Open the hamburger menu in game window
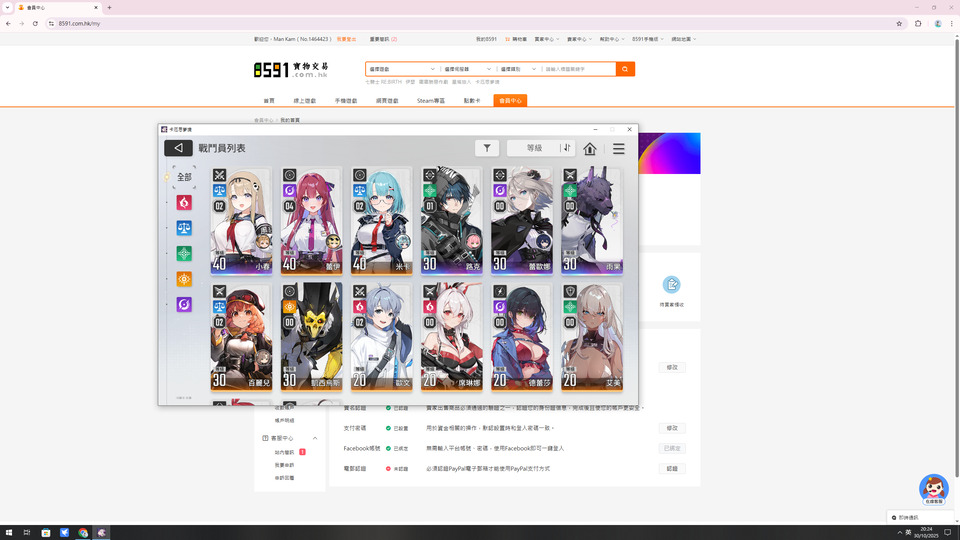Viewport: 960px width, 540px height. 619,148
